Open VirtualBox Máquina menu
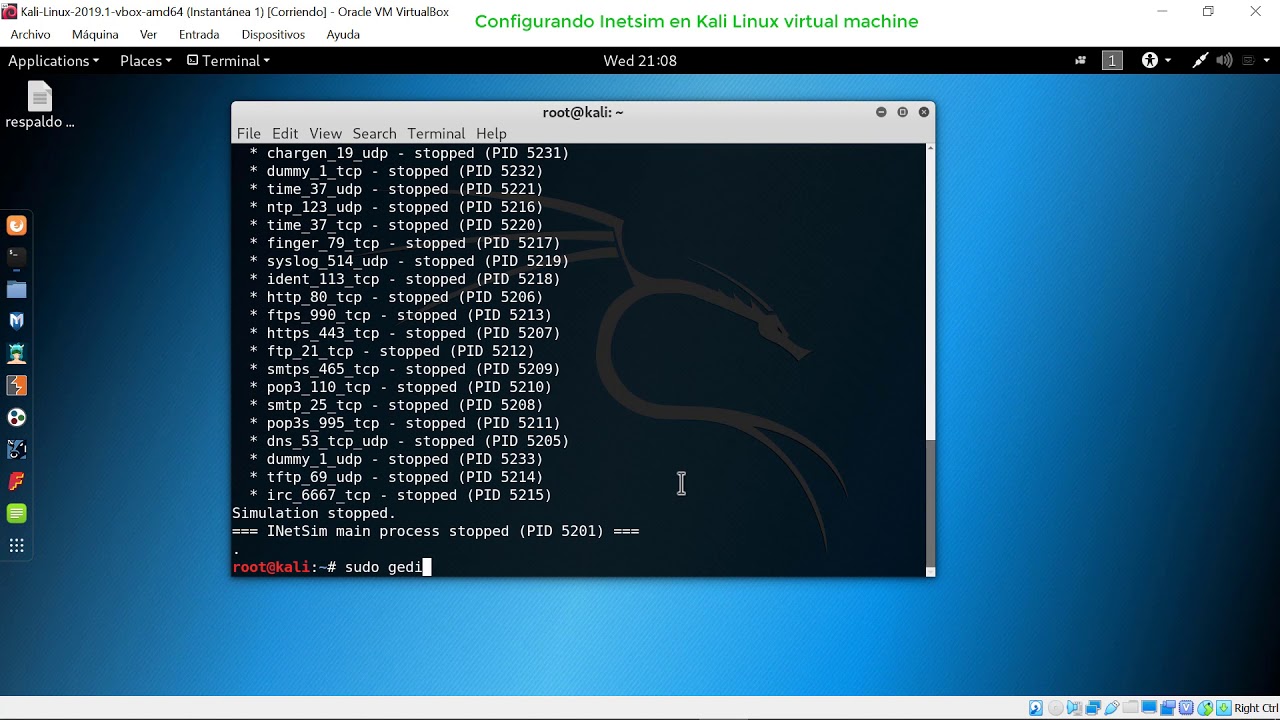Viewport: 1280px width, 720px height. coord(95,34)
